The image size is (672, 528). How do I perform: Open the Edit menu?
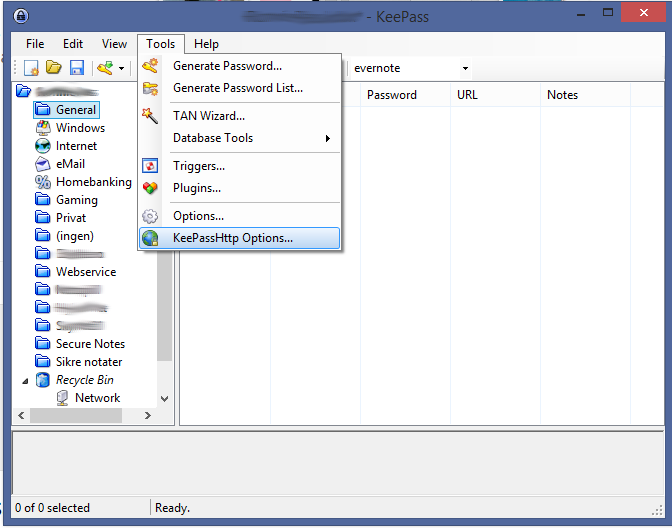(x=73, y=44)
